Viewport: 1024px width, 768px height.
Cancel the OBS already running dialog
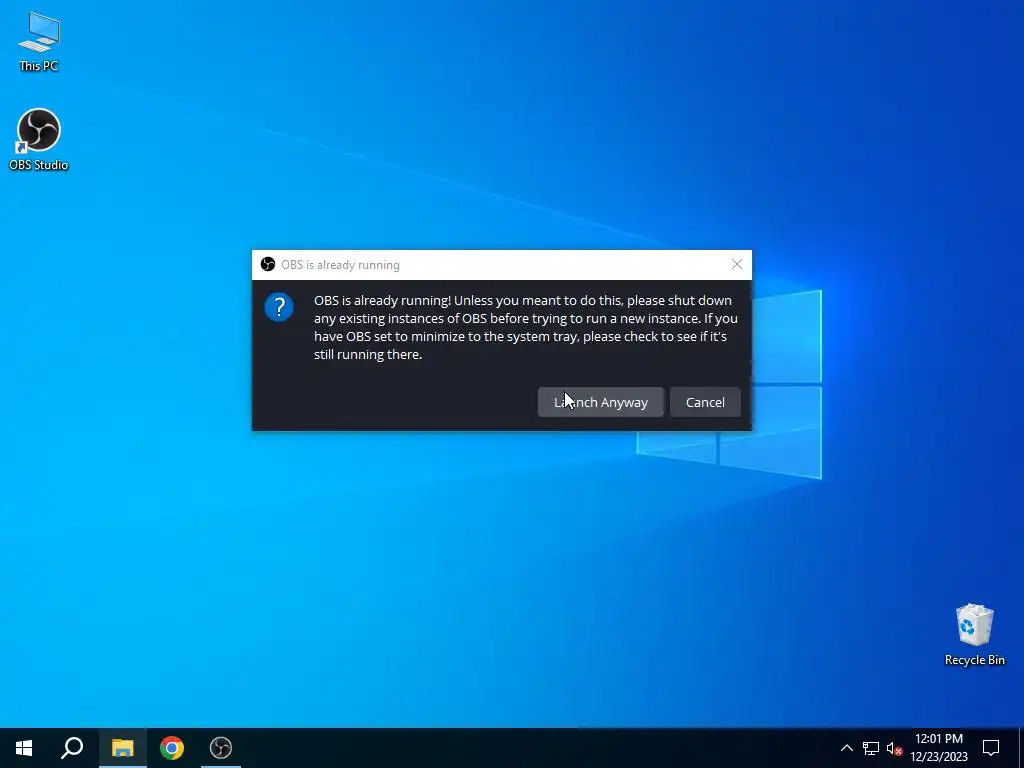[705, 402]
